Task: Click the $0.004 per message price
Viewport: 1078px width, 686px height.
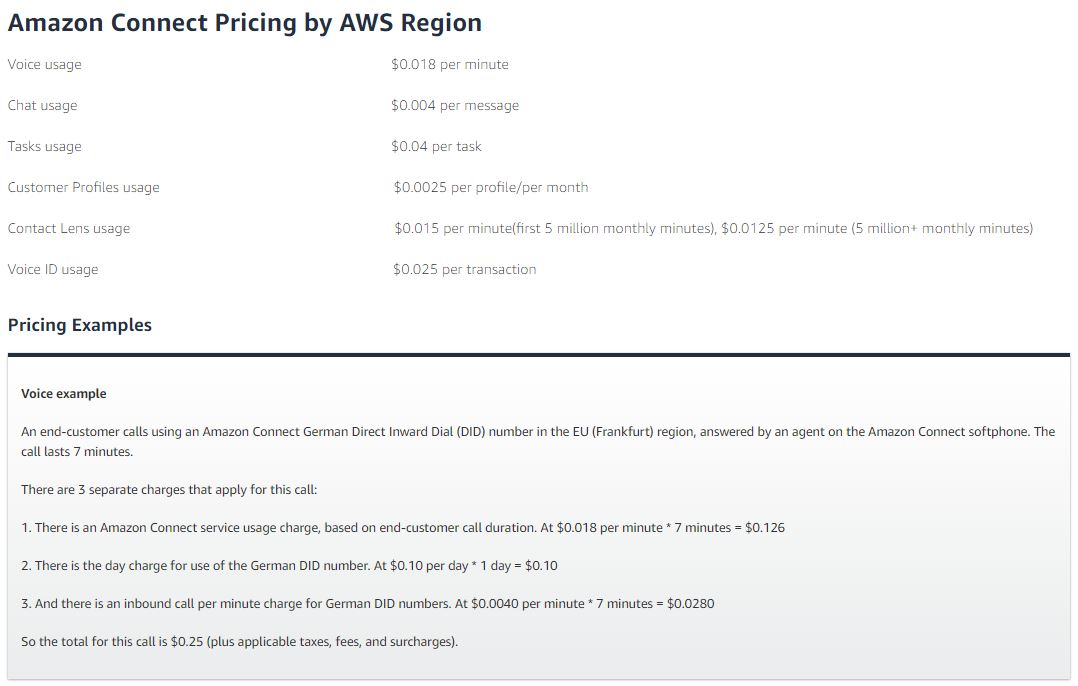Action: [455, 106]
